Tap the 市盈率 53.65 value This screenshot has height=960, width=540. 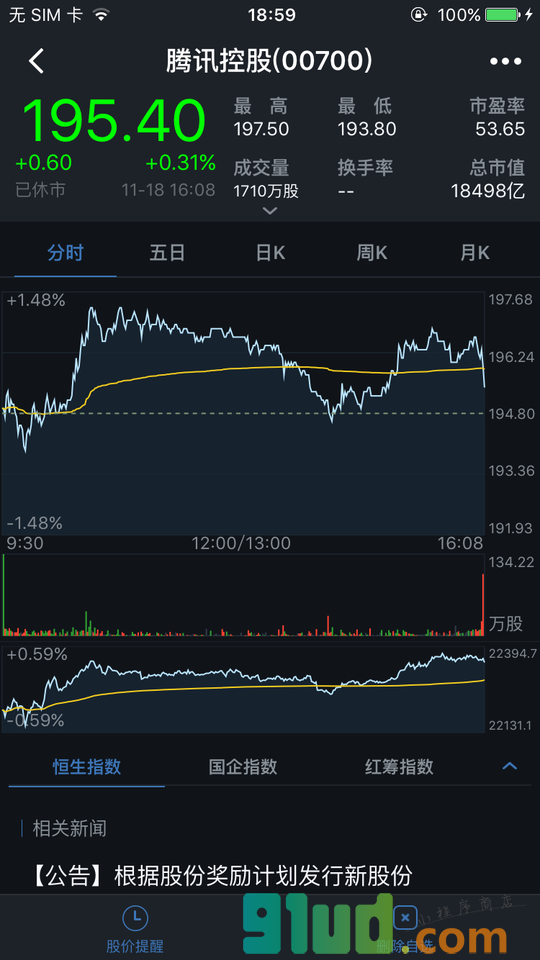click(x=501, y=129)
